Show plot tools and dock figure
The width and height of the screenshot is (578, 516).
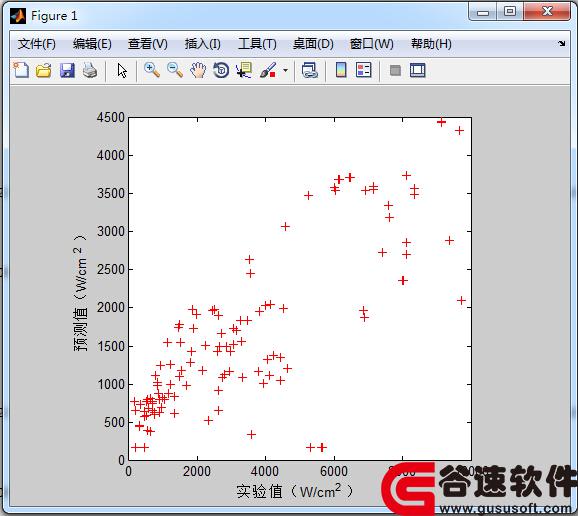418,70
